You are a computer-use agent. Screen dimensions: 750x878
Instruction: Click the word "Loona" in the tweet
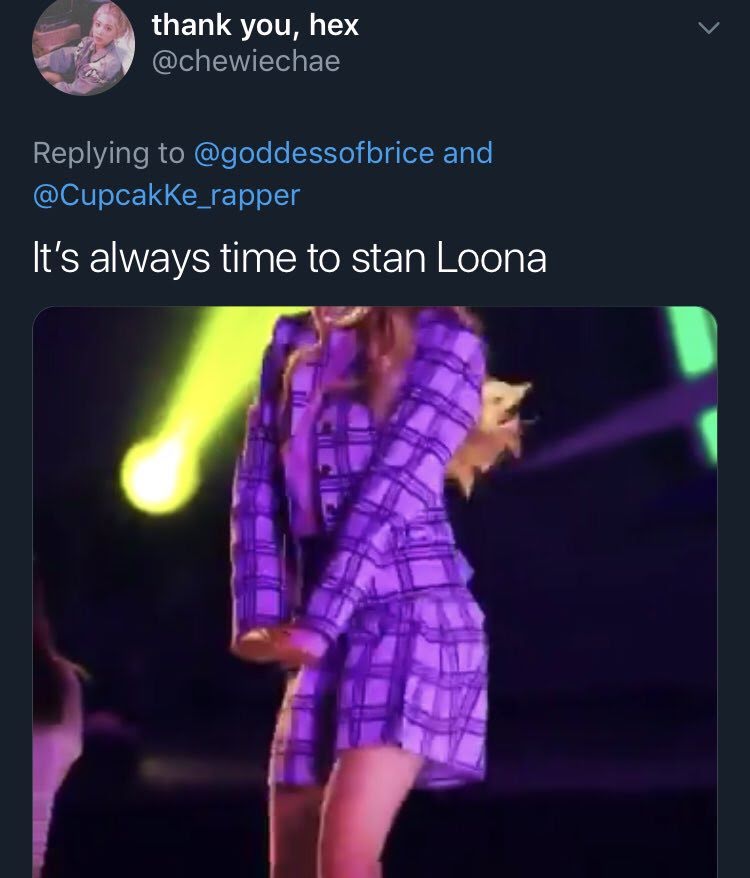493,258
